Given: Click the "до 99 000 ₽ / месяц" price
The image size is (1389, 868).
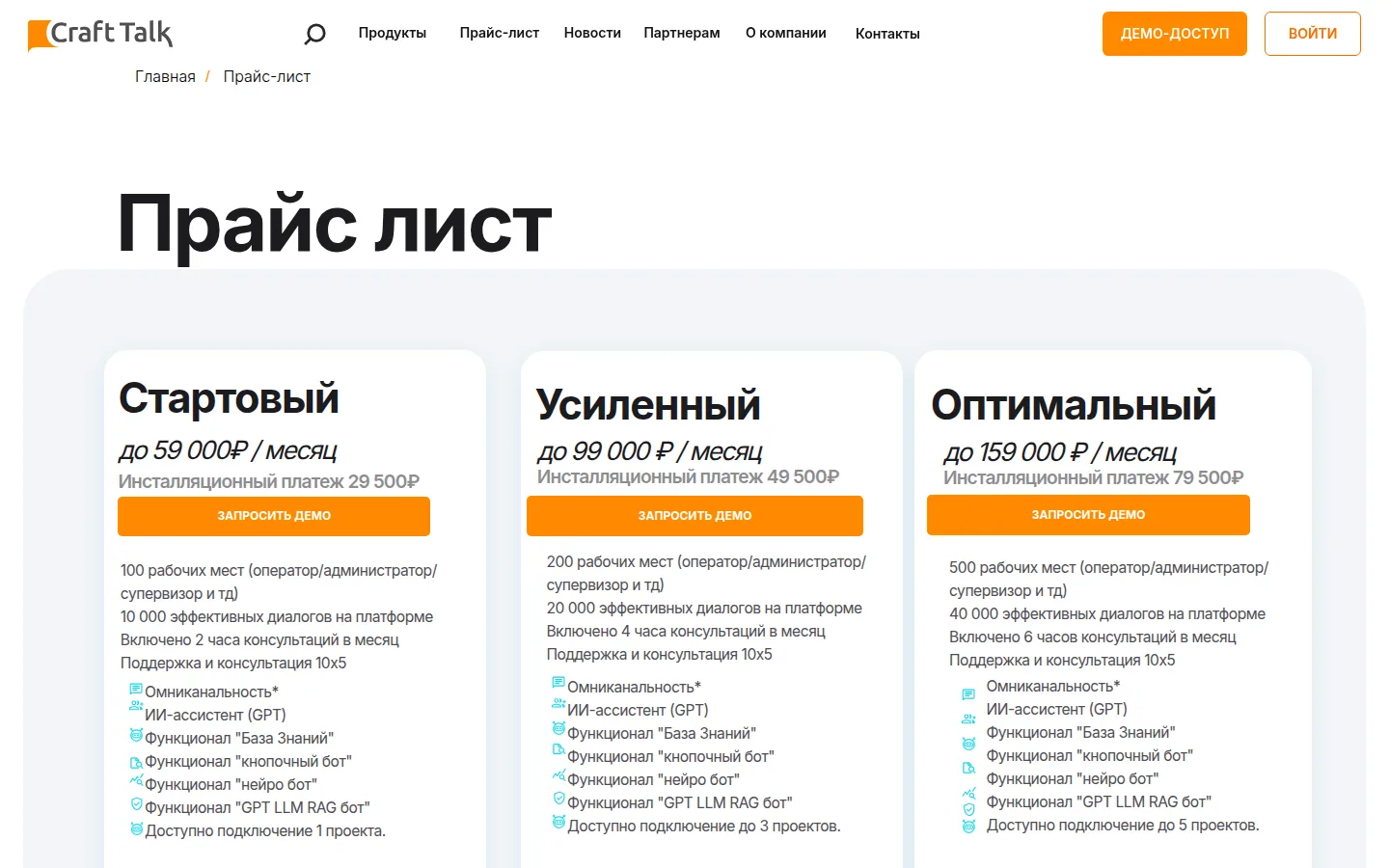Looking at the screenshot, I should point(649,451).
